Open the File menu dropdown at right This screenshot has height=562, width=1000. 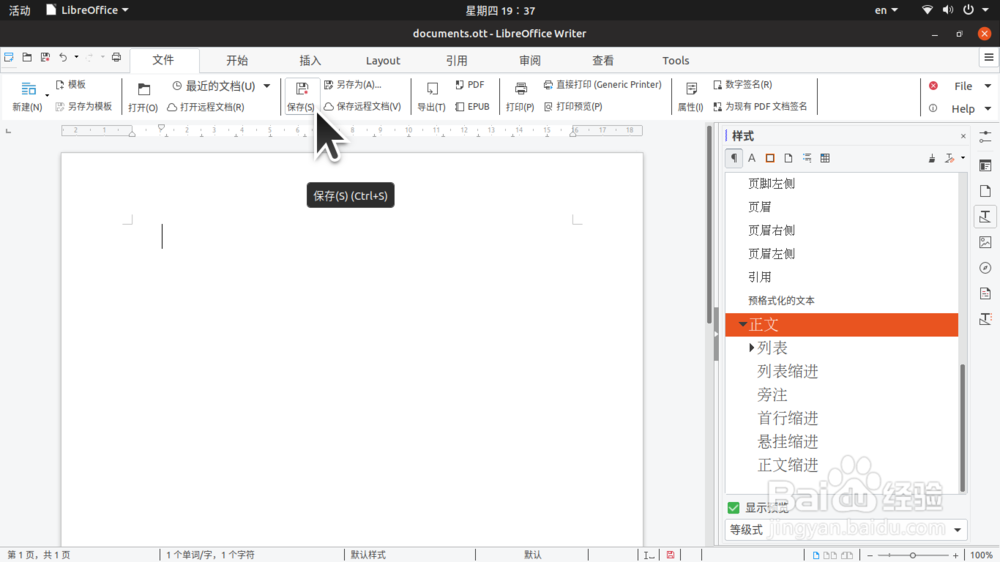pyautogui.click(x=987, y=86)
